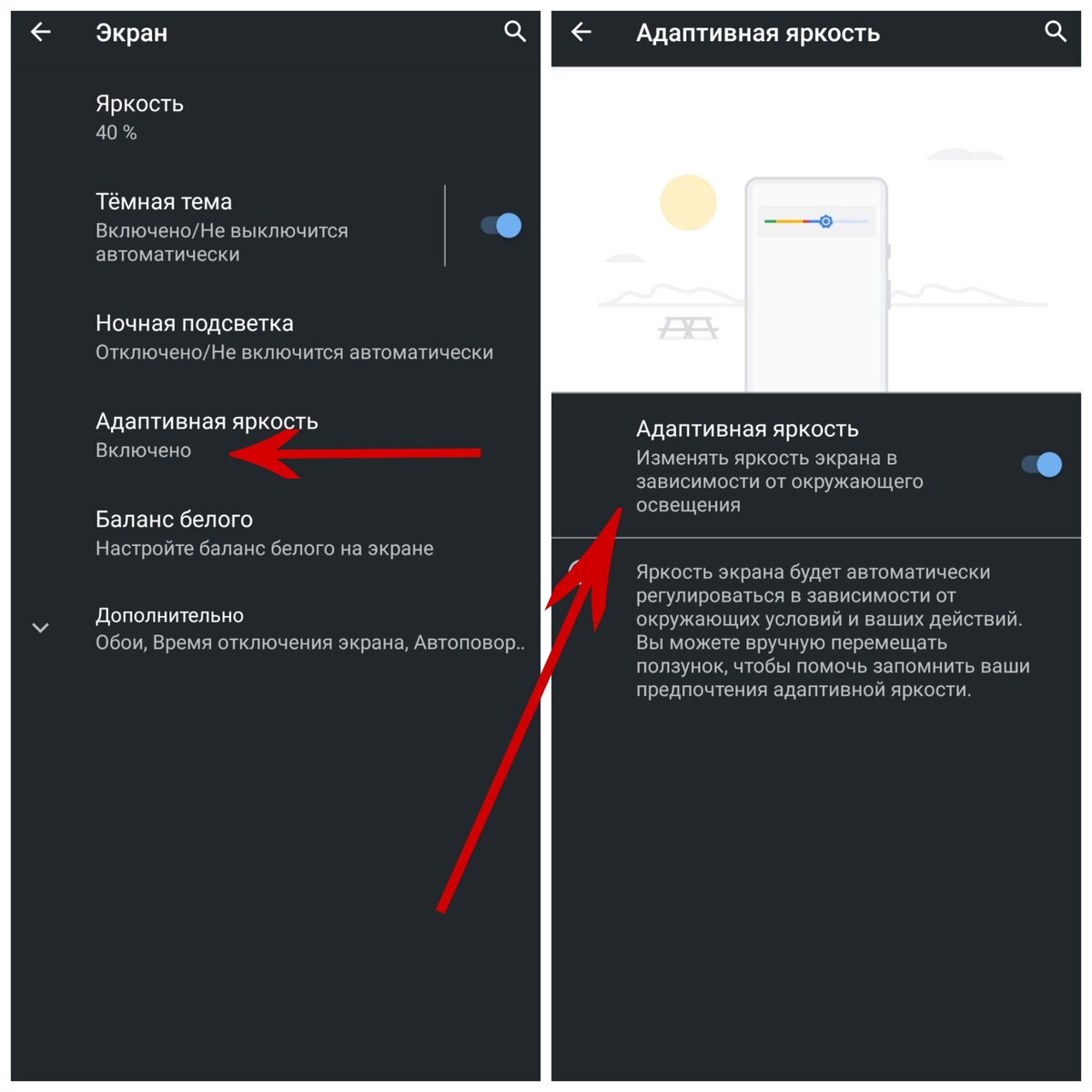Click Изменять яркость экрана description text
The height and width of the screenshot is (1092, 1092).
tap(780, 481)
